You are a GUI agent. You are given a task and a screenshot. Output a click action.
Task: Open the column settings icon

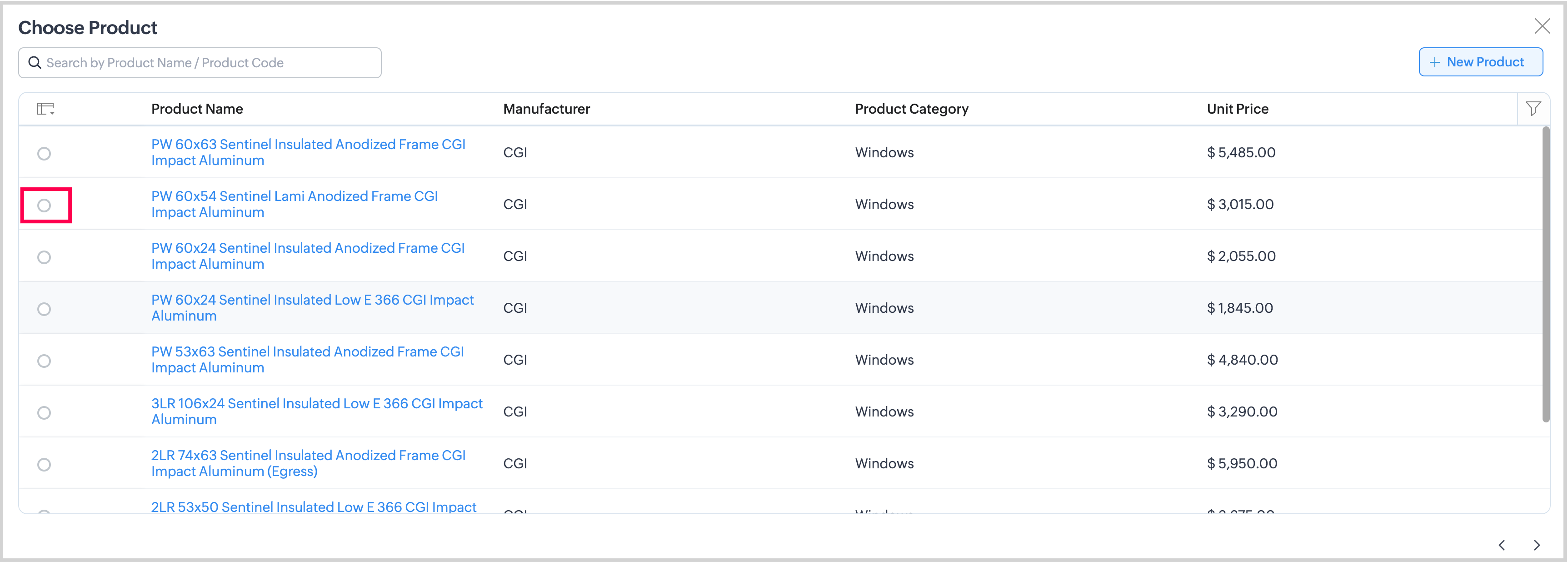45,109
